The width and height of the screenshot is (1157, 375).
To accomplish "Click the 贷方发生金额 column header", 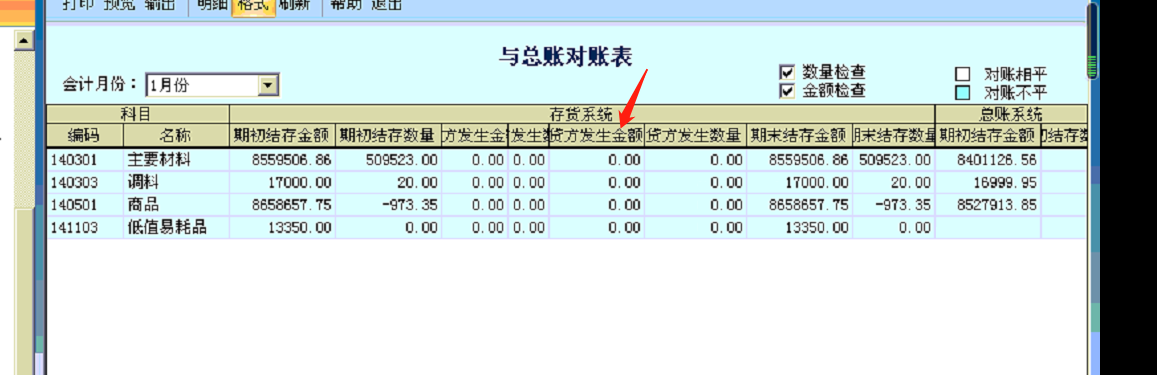I will (597, 135).
